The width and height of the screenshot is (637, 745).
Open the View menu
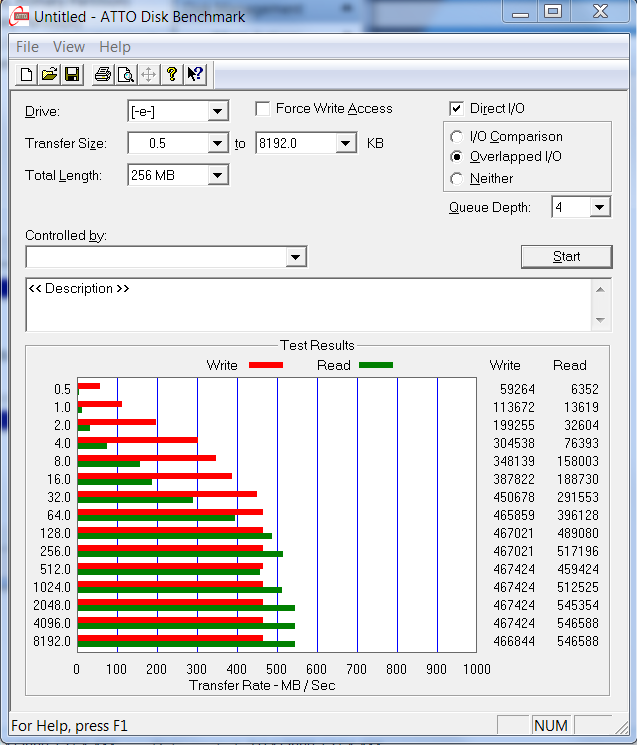coord(69,47)
